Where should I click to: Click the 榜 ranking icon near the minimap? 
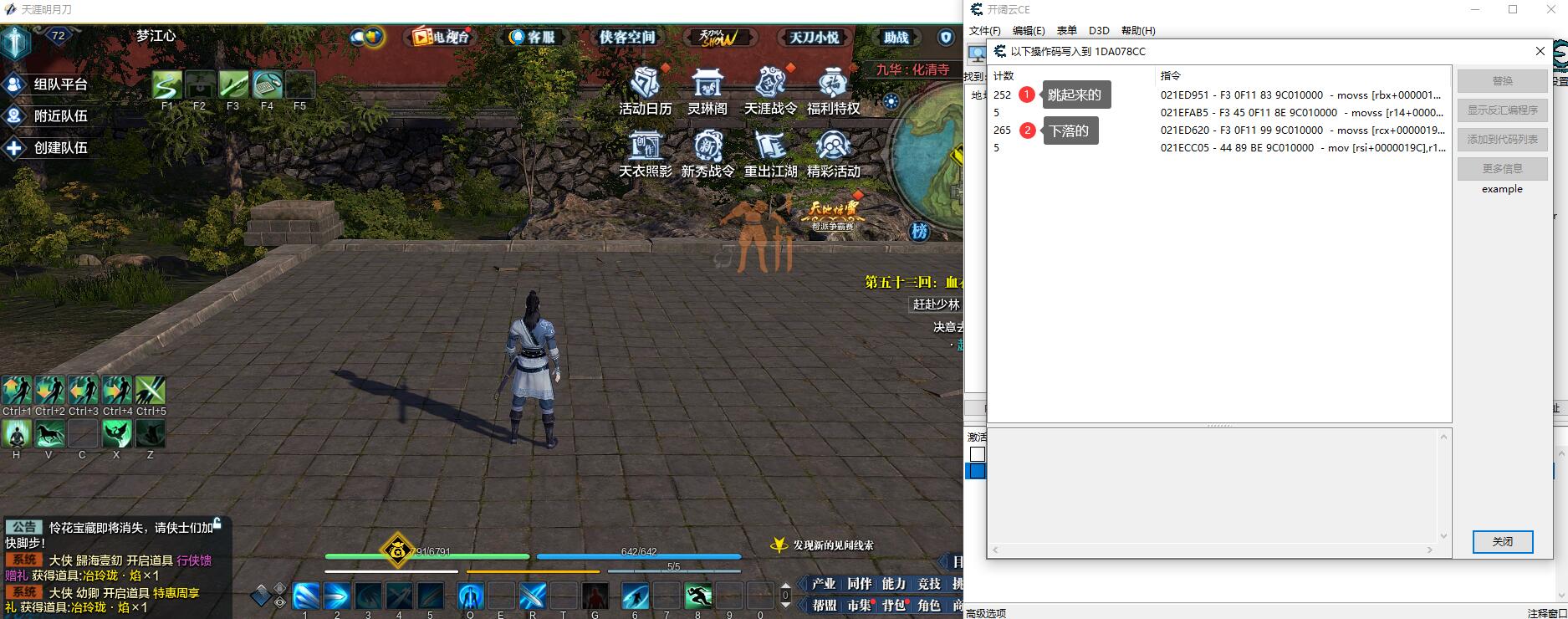click(x=919, y=231)
